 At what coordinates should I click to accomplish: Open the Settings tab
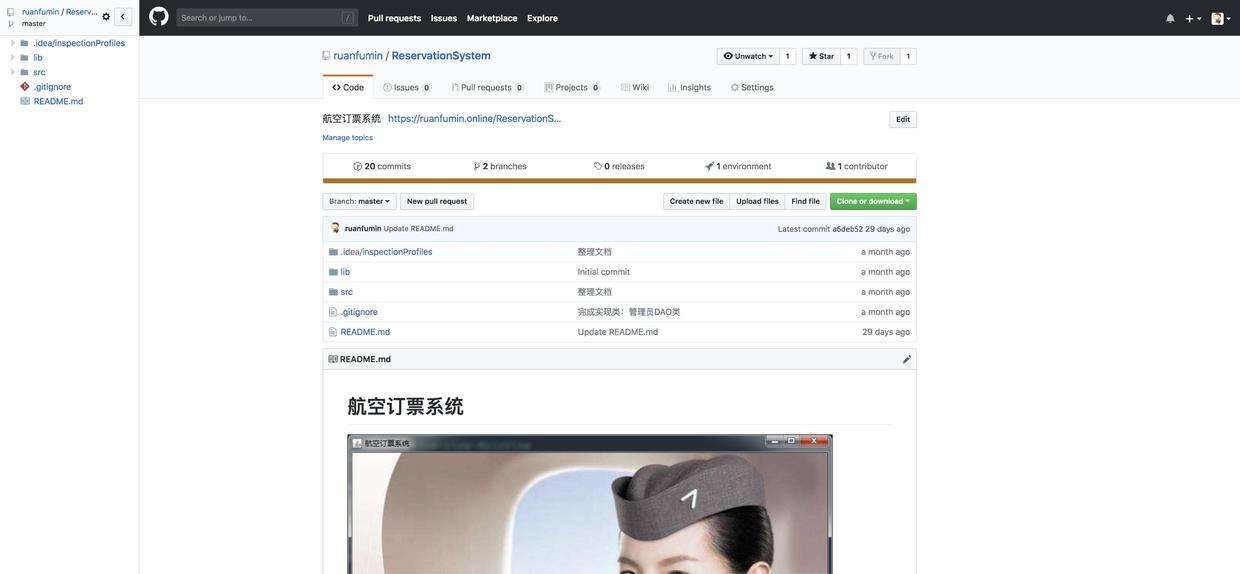[752, 87]
